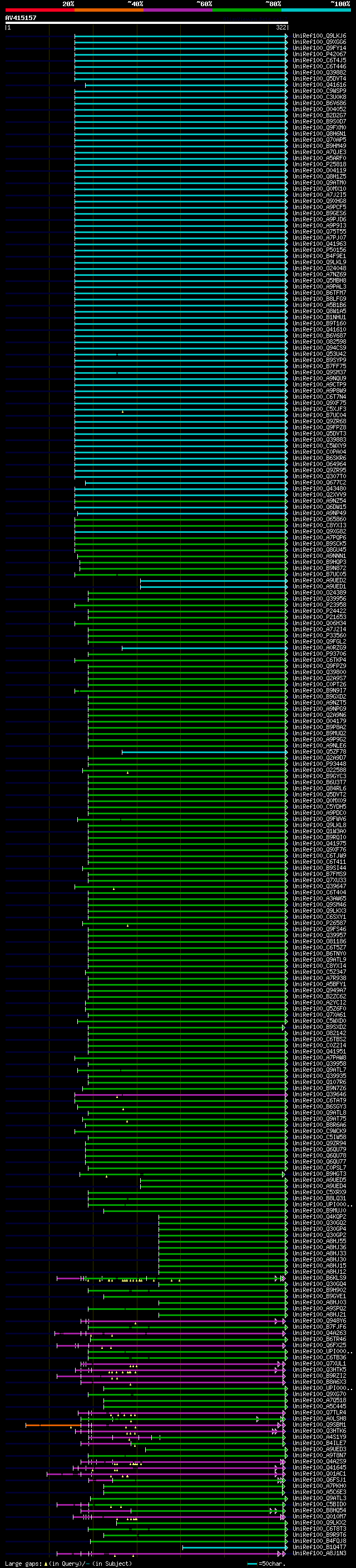
Task: Click the cyan alignment bar for UniRef100_A9UED2
Action: [214, 581]
